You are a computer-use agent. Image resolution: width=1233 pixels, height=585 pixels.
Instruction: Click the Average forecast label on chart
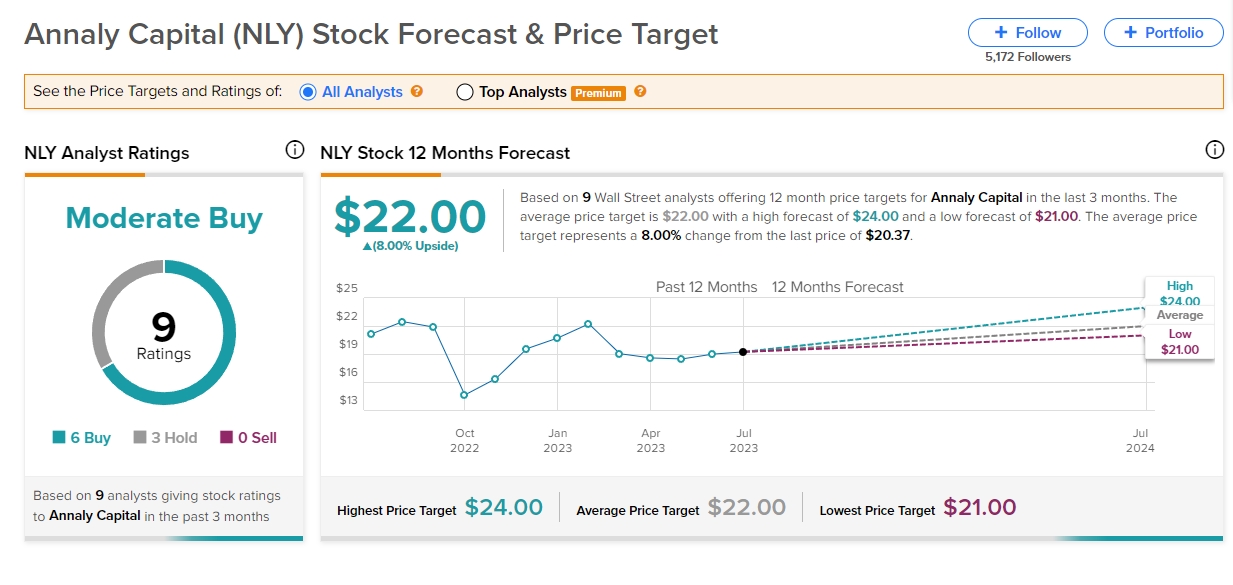pyautogui.click(x=1180, y=315)
